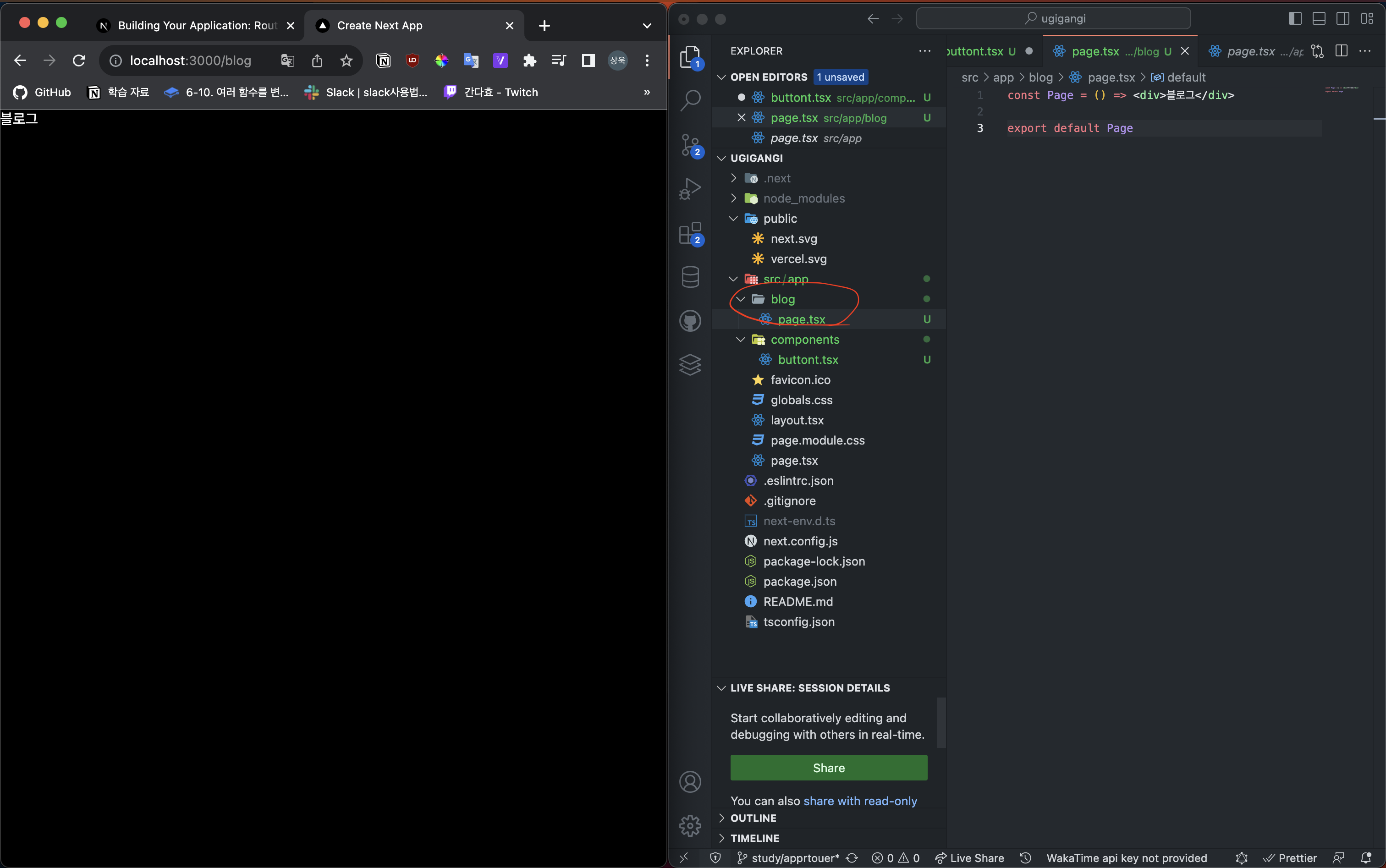This screenshot has height=868, width=1386.
Task: Collapse Live Share Session Details section
Action: tap(722, 688)
